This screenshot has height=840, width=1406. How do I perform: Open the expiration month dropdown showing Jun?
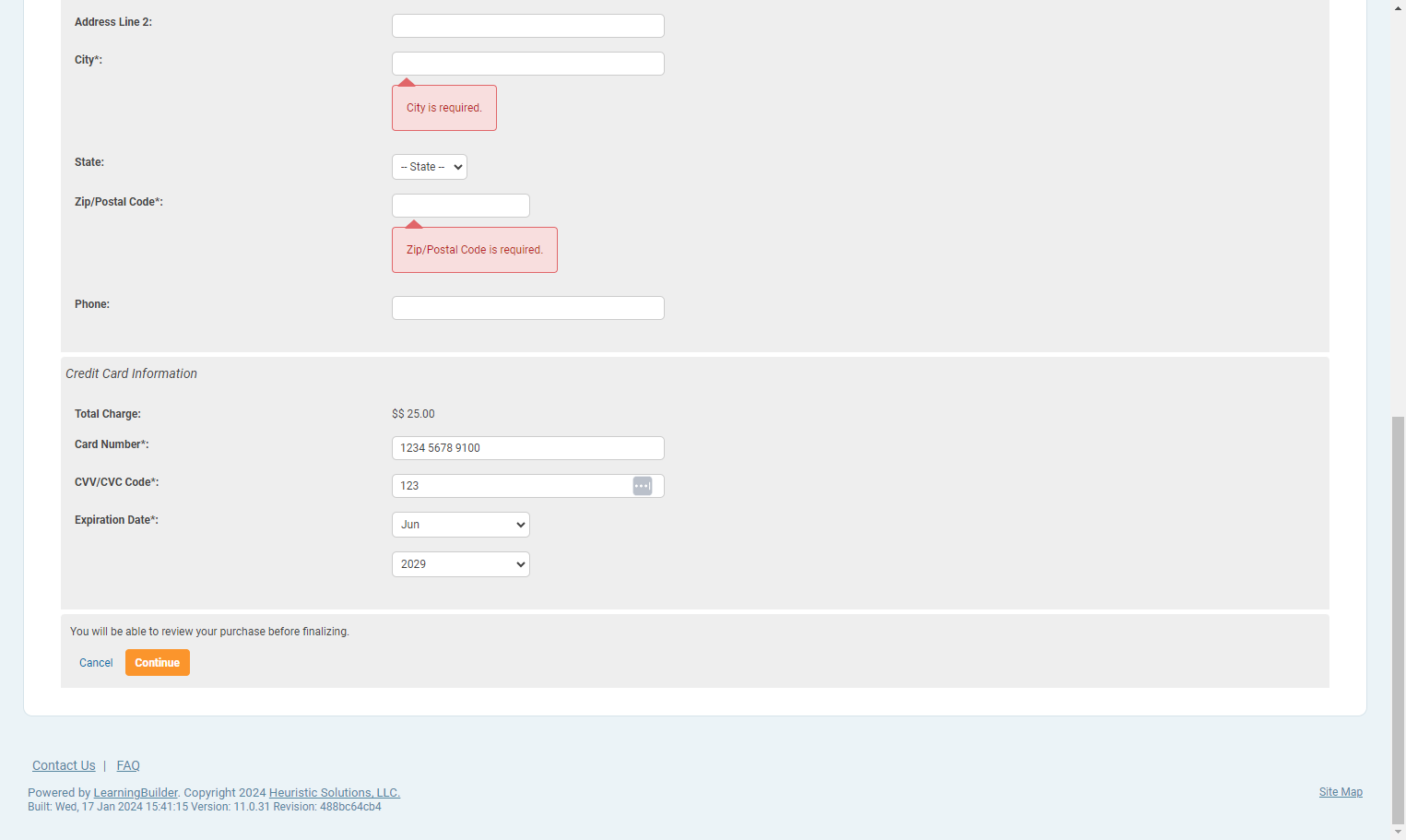pos(461,525)
